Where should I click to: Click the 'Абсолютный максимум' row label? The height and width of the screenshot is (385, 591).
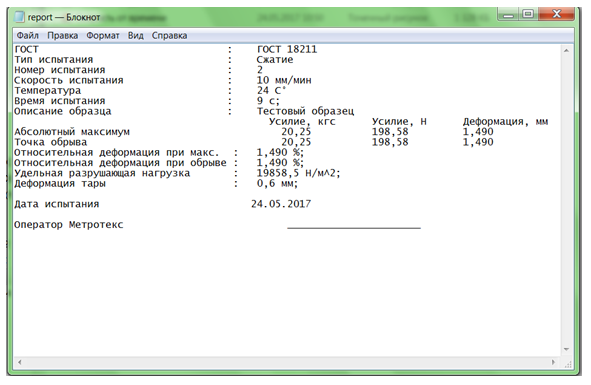(72, 132)
